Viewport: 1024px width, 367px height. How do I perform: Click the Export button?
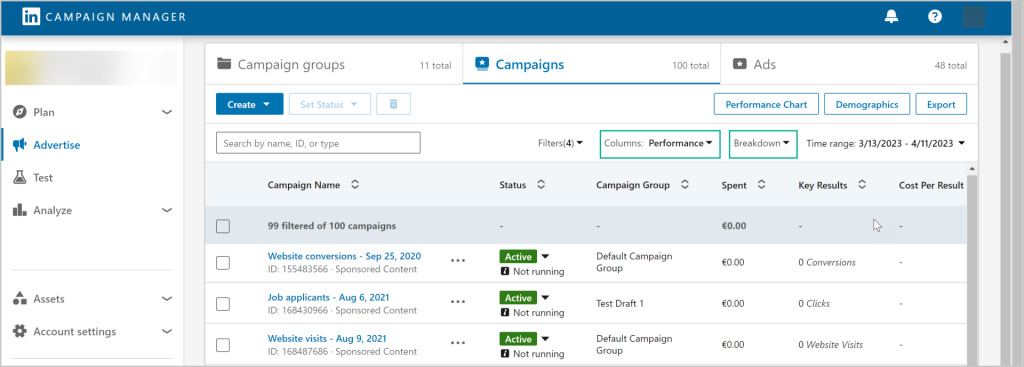(941, 104)
